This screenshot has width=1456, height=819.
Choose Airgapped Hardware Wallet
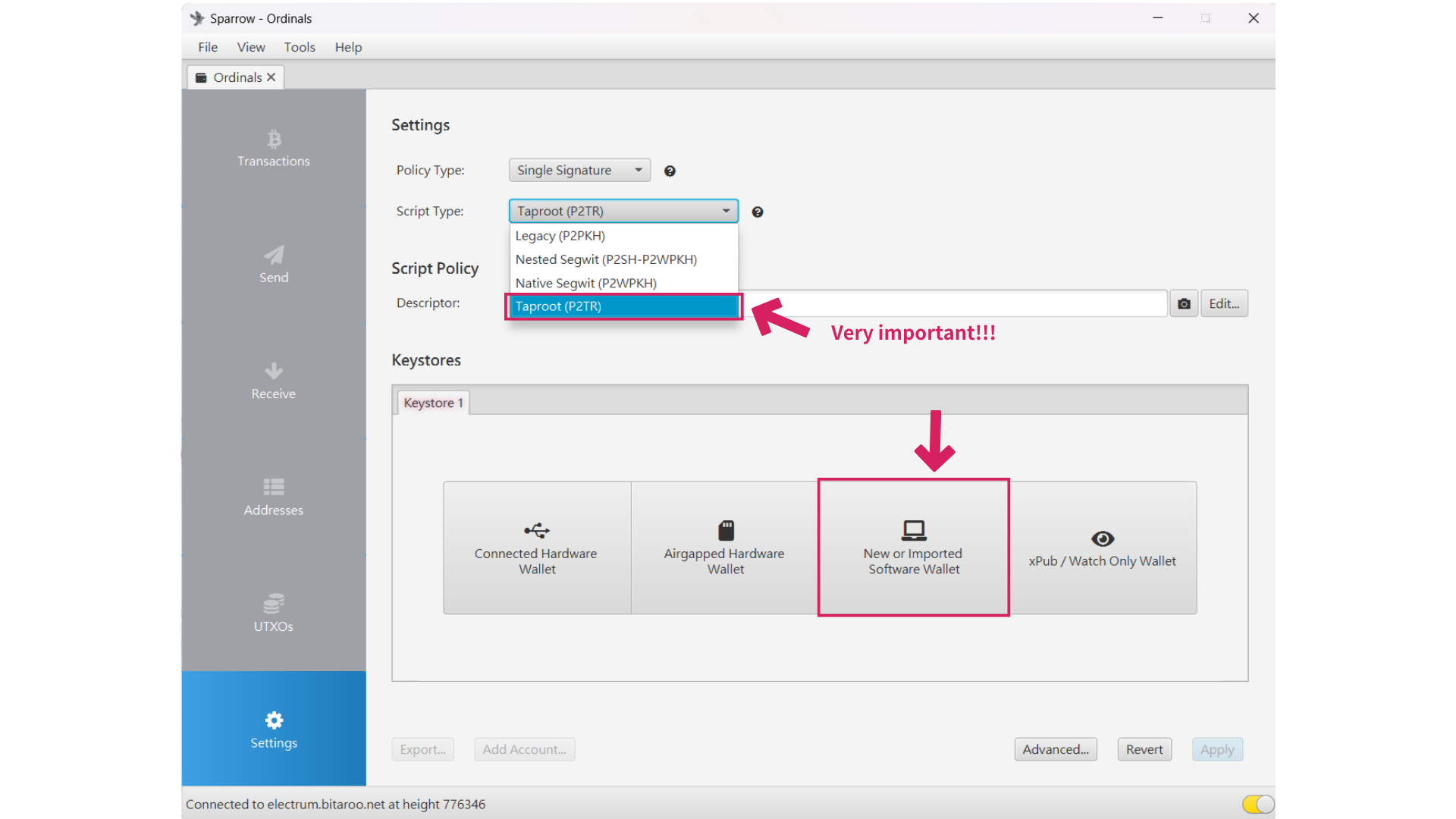[725, 548]
